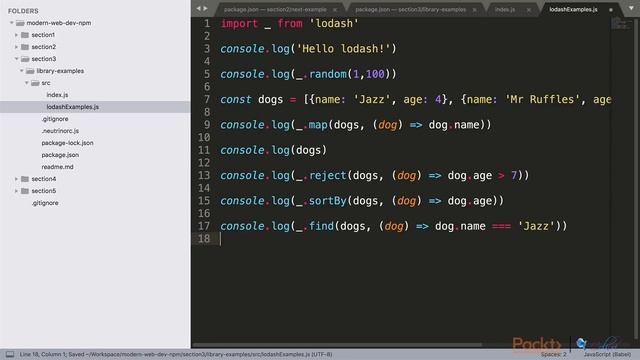Open the tab list dropdown arrow
The height and width of the screenshot is (360, 640).
631,8
